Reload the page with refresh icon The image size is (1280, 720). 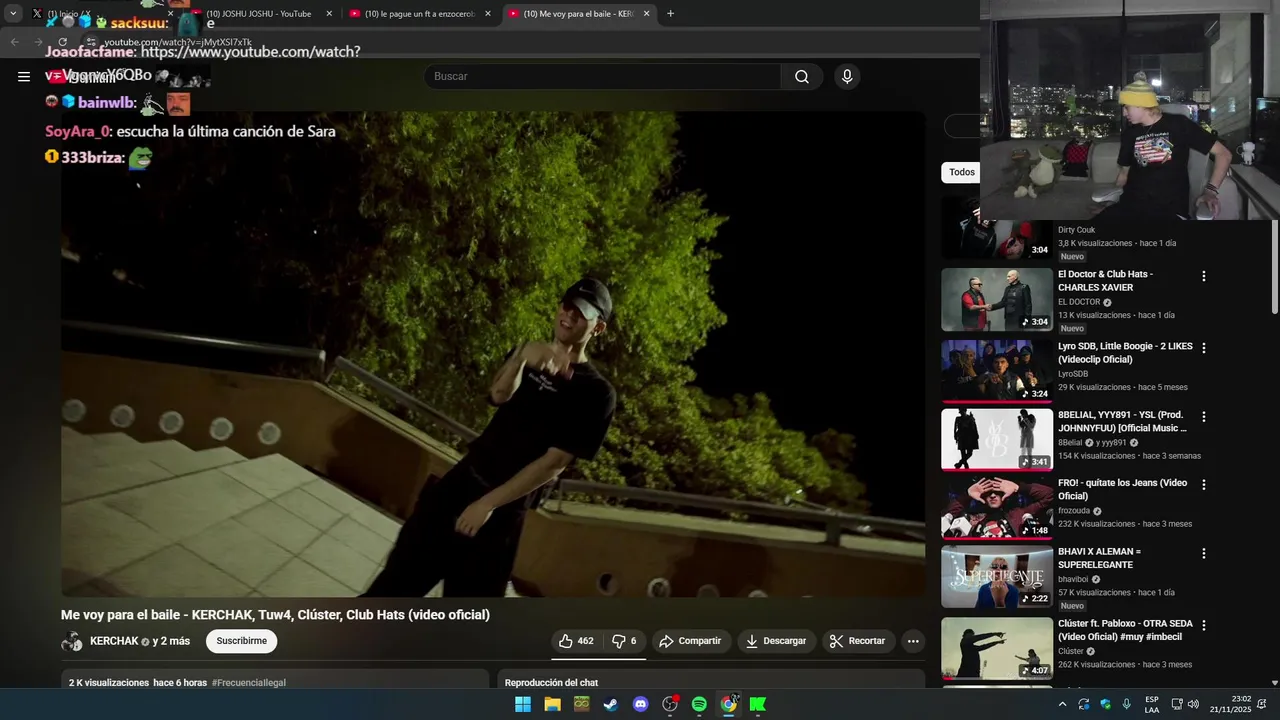coord(63,42)
